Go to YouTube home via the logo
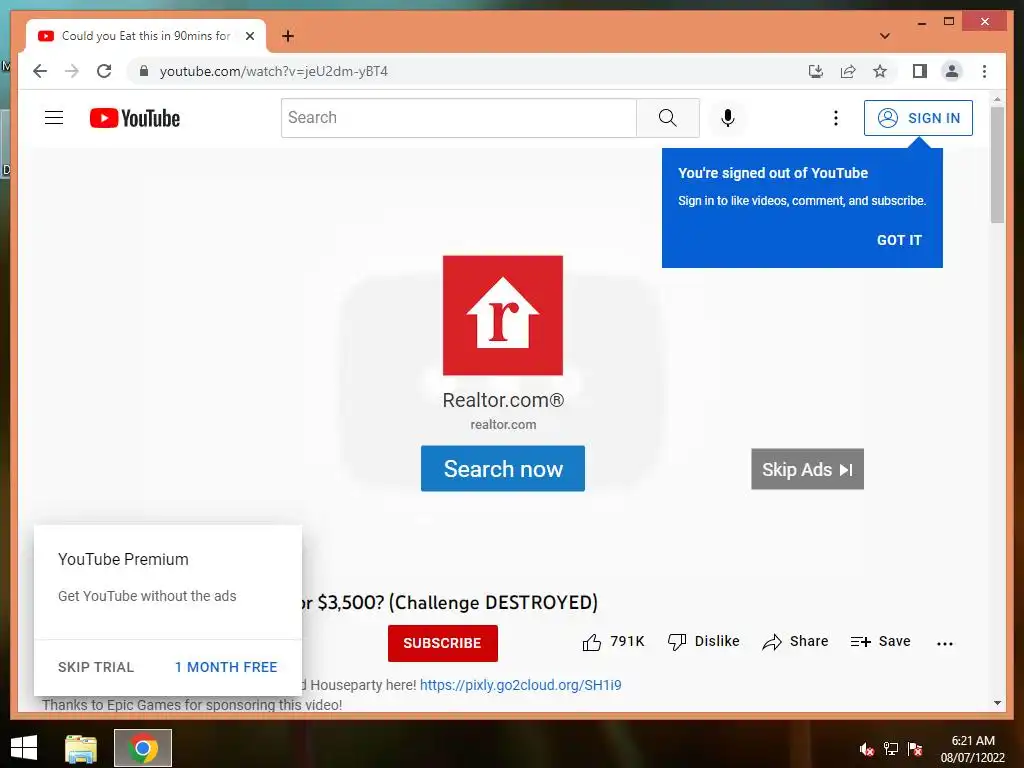1024x768 pixels. [x=135, y=118]
